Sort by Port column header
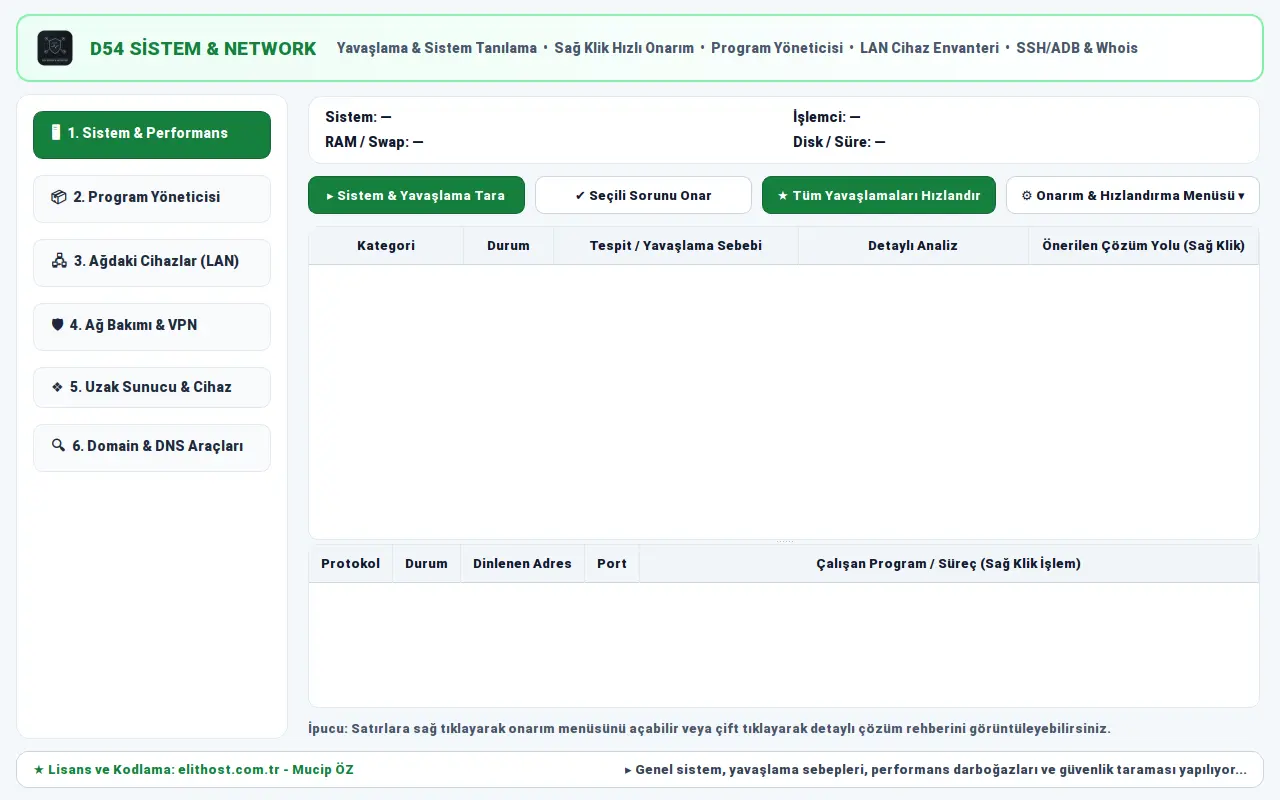Screen dimensions: 1280x800 [x=612, y=564]
